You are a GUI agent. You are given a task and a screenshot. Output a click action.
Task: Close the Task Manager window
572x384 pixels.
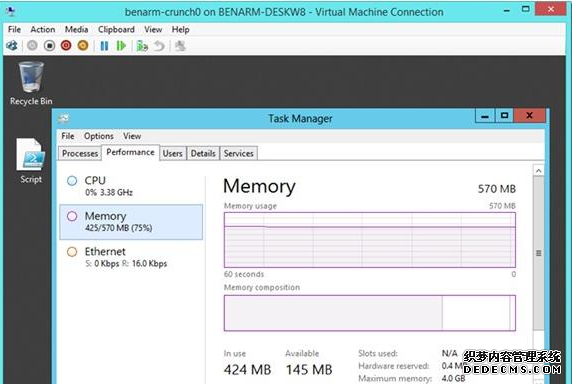click(529, 116)
